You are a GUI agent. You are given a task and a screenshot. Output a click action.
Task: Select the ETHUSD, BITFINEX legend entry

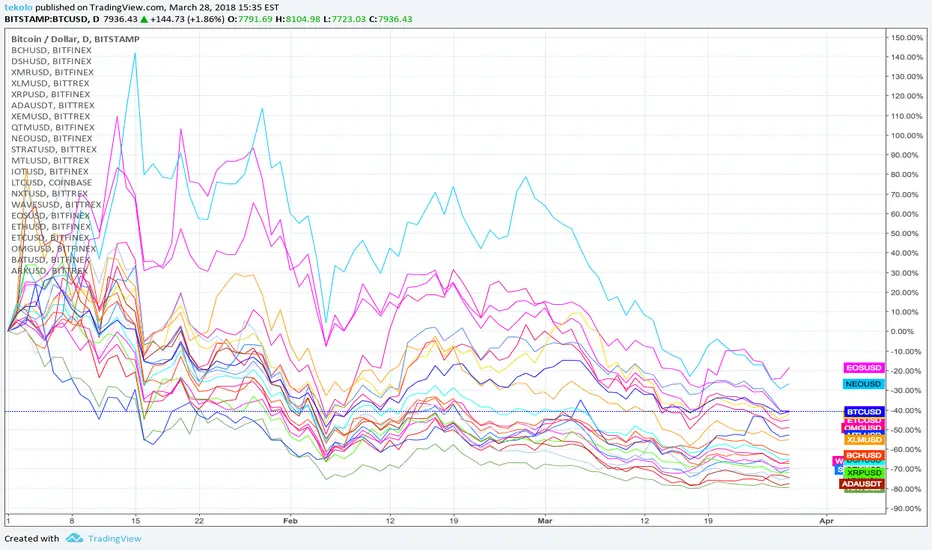tap(51, 227)
